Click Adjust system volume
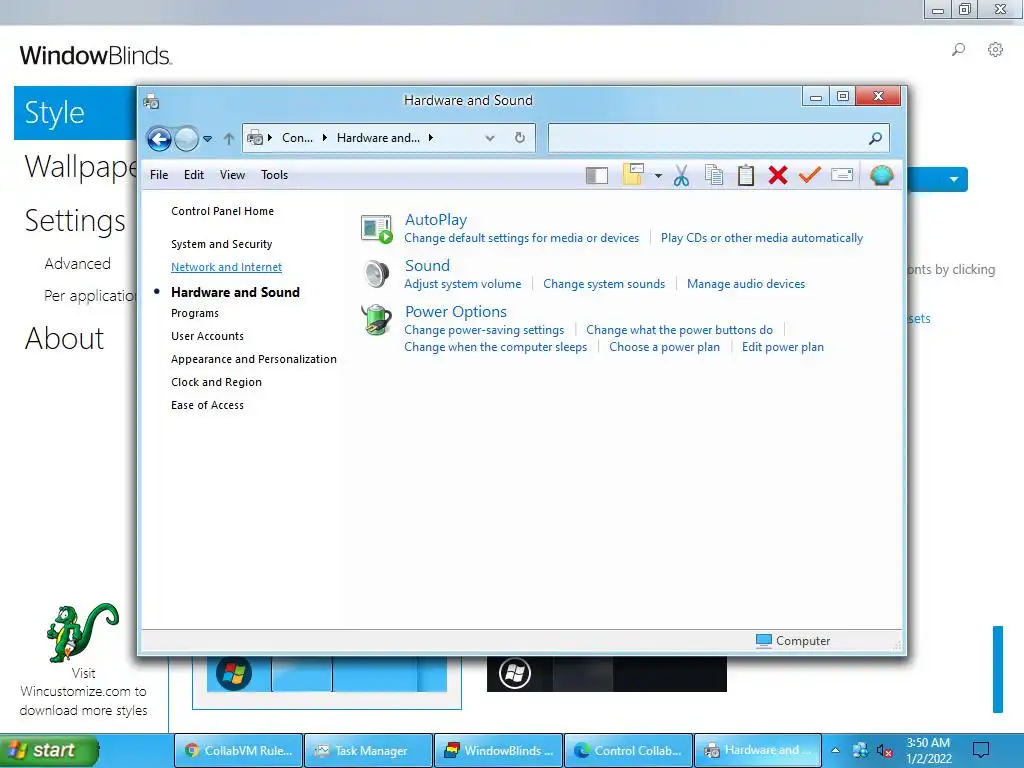 (462, 284)
